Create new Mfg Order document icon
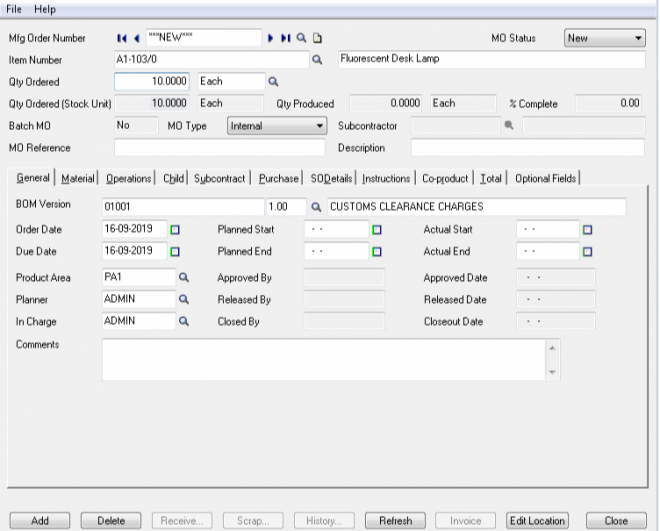Screen dimensions: 660x531 317,39
